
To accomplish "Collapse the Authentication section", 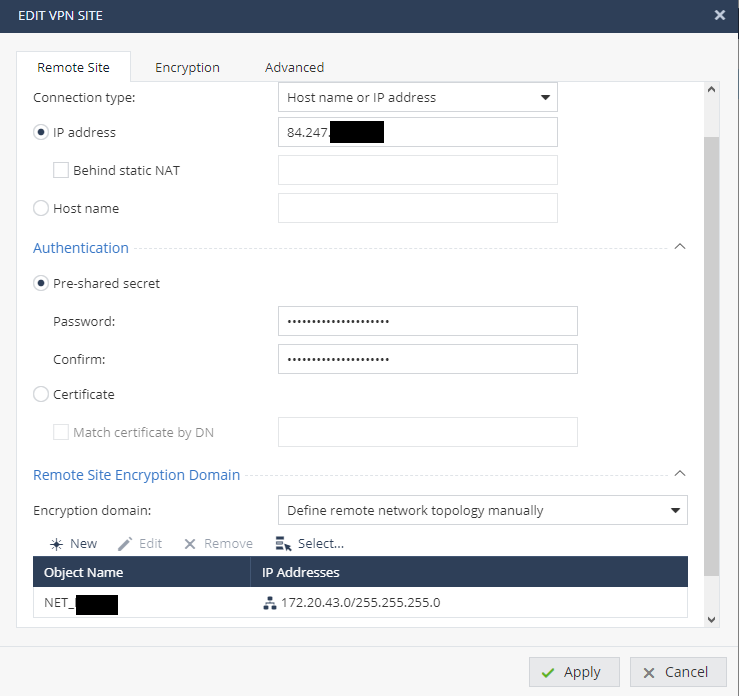I will pyautogui.click(x=680, y=246).
